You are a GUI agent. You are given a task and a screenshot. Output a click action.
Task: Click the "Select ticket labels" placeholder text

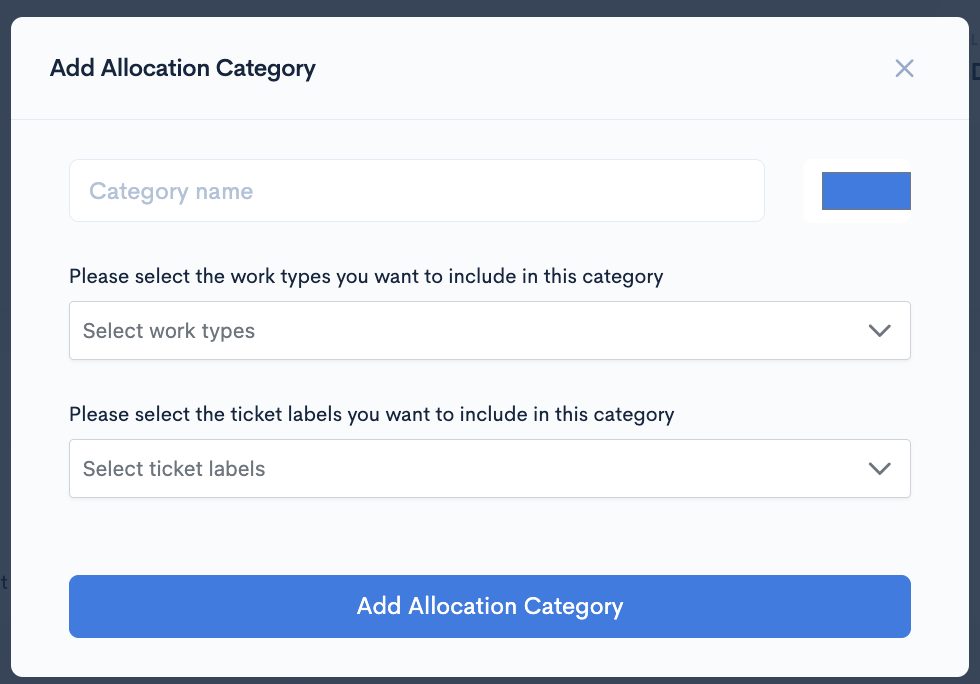pos(174,469)
